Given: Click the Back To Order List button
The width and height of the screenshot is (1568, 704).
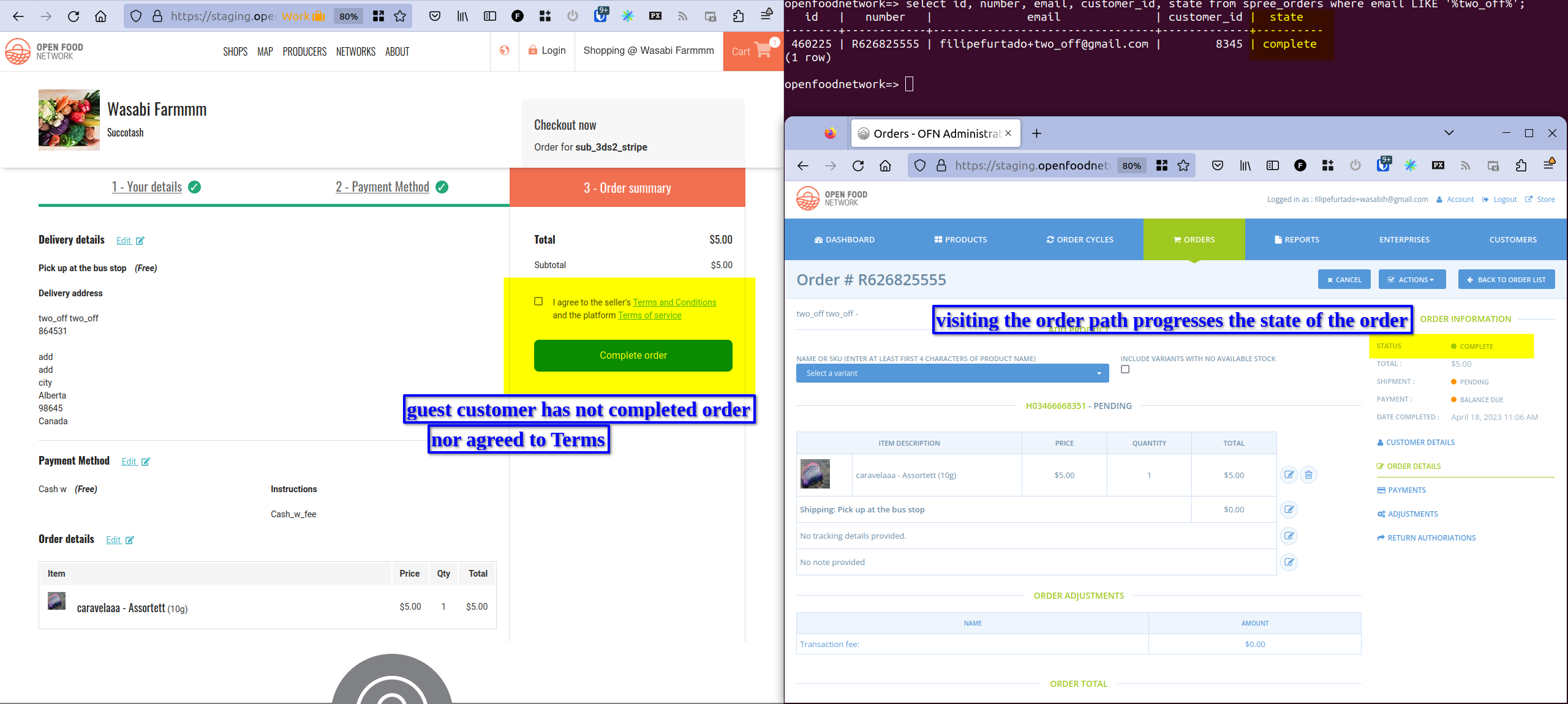Looking at the screenshot, I should pos(1506,280).
